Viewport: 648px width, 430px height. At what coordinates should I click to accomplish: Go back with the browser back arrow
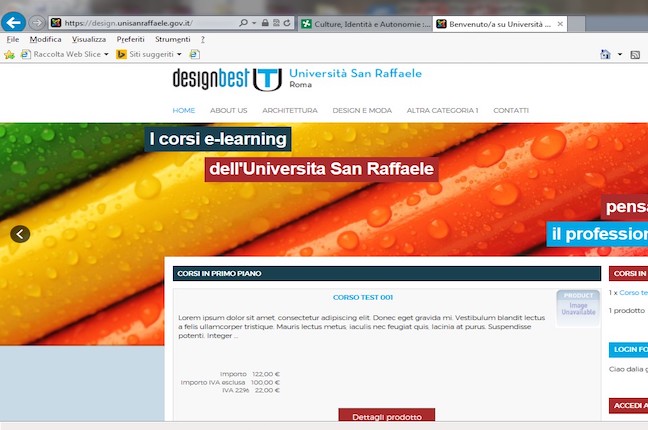[13, 22]
